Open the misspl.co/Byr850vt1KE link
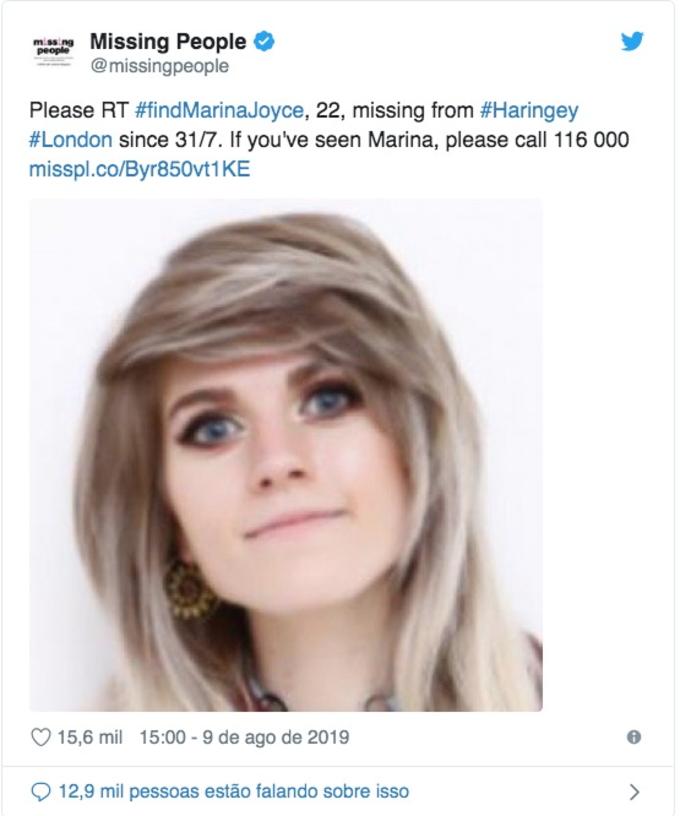The width and height of the screenshot is (680, 816). tap(139, 170)
